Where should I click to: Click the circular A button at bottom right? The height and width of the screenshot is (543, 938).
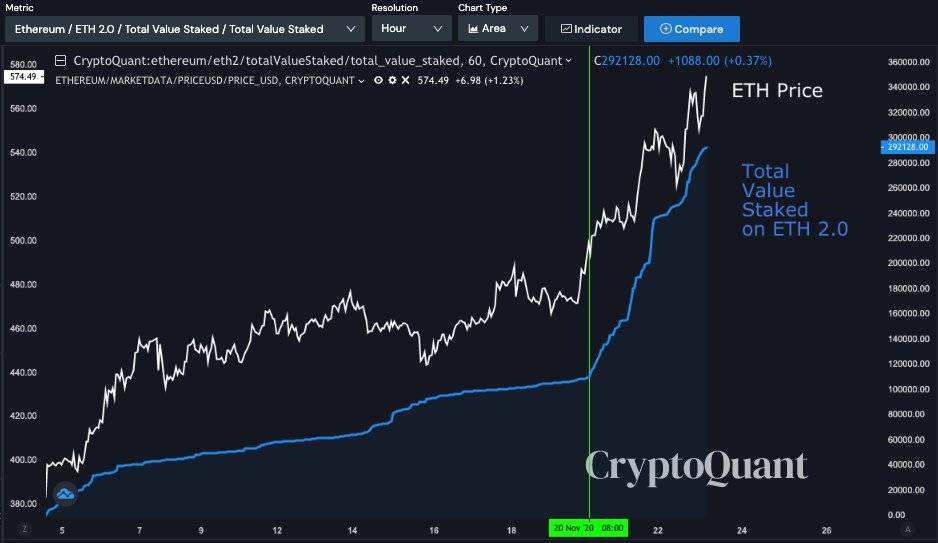tap(907, 529)
